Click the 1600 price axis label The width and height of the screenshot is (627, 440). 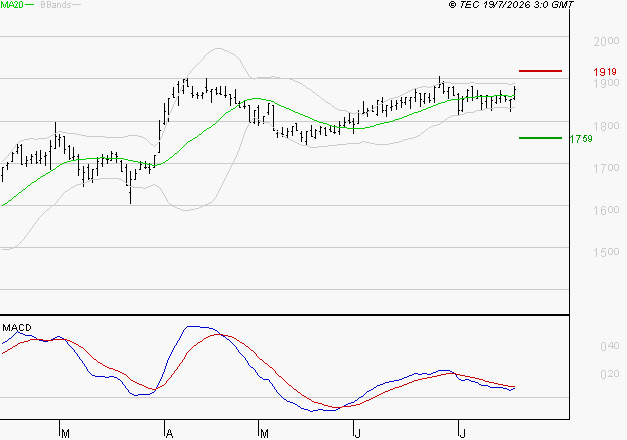click(x=606, y=210)
